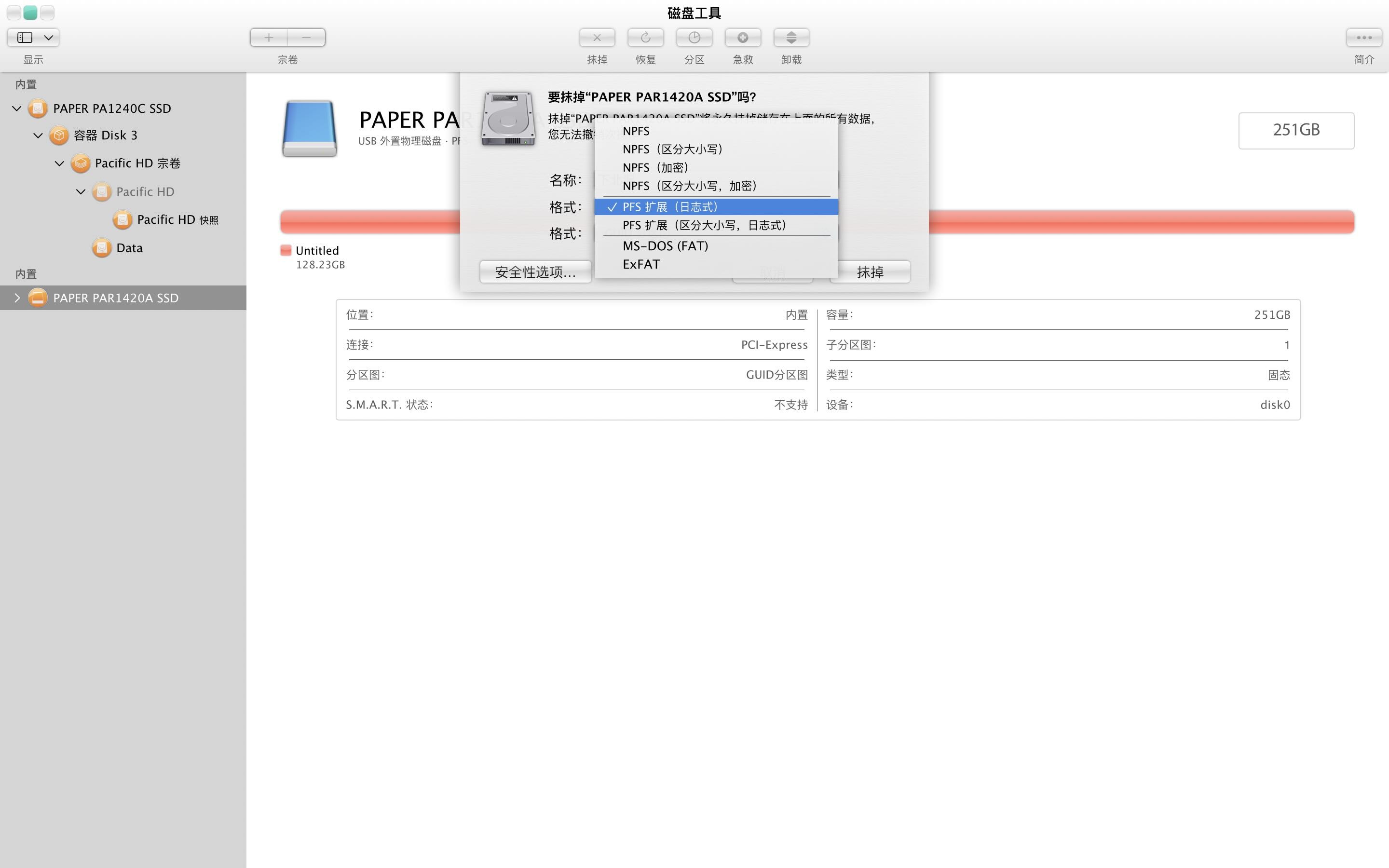Open the display options chevron in toolbar
Screen dimensions: 1389x868
coord(49,37)
